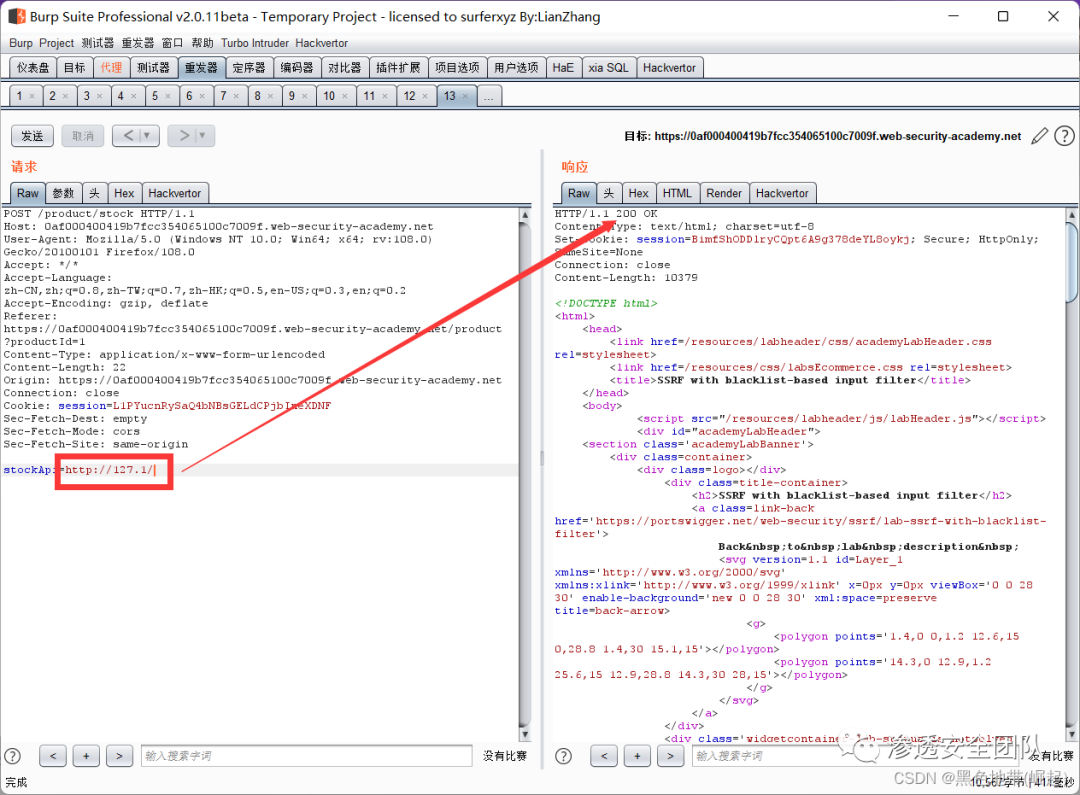This screenshot has height=795, width=1080.
Task: Switch to the 编码器 decoder tab
Action: coord(297,68)
